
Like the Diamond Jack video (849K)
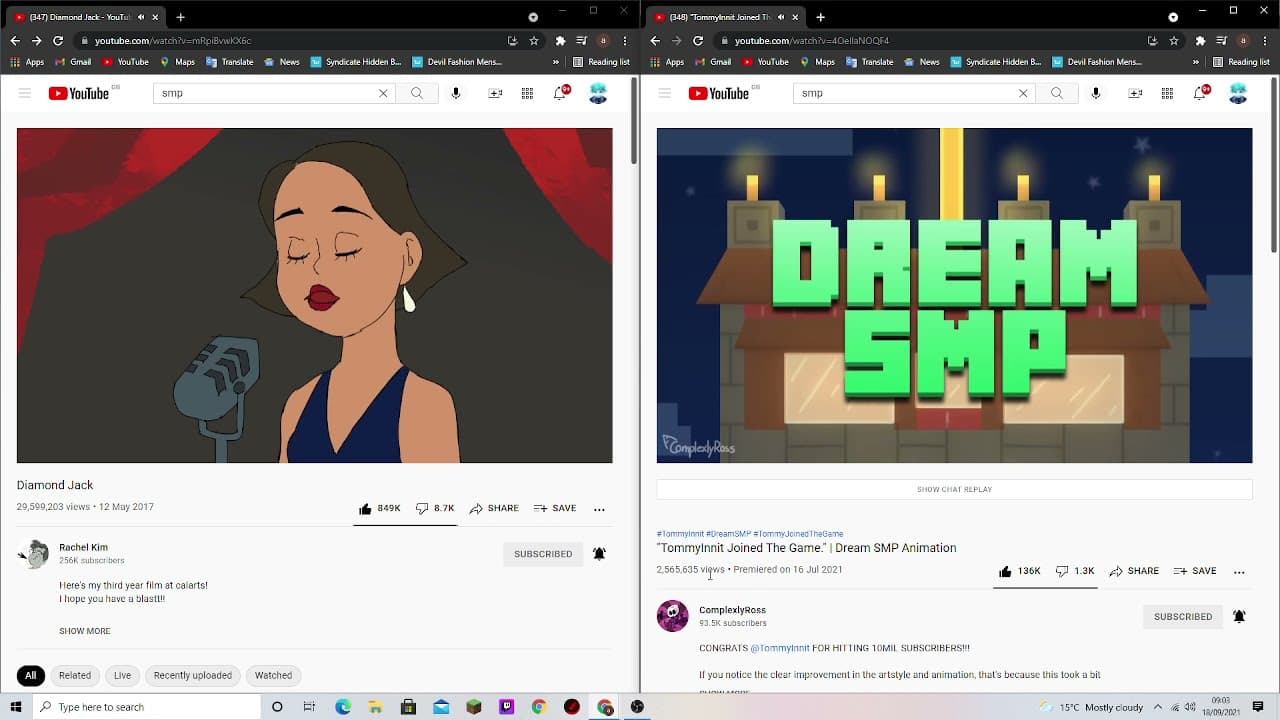click(x=380, y=508)
